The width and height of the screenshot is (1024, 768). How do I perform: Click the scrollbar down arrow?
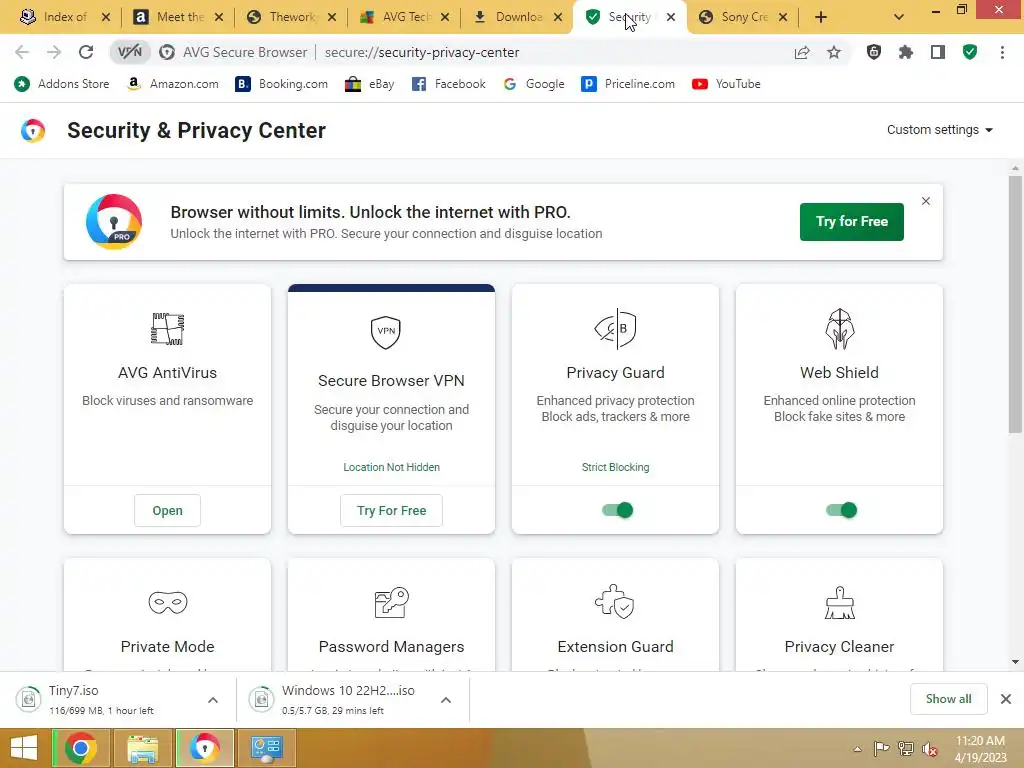(x=1015, y=662)
